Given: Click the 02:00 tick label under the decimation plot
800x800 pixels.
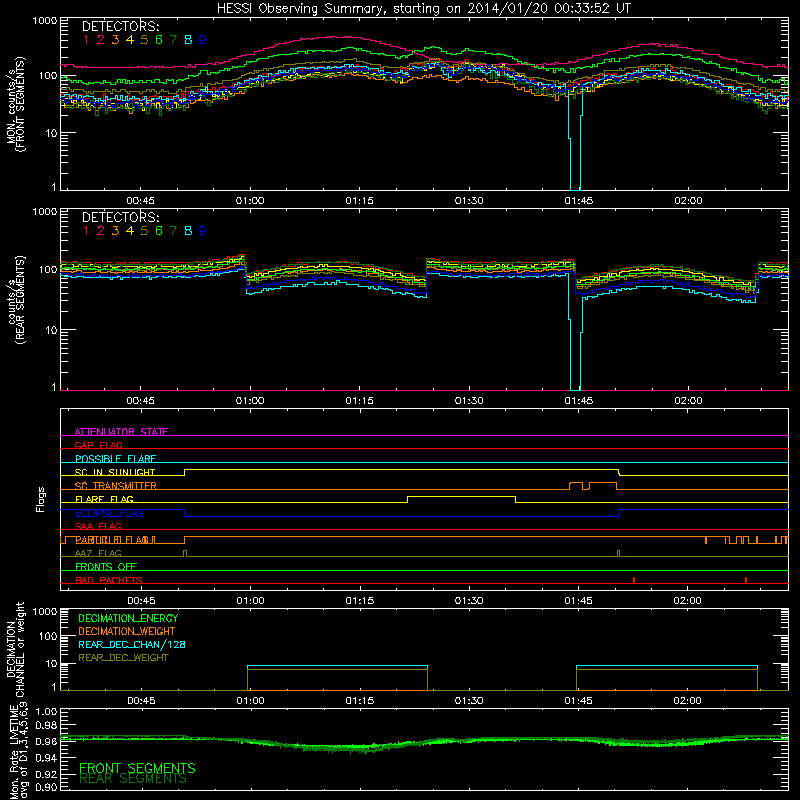Looking at the screenshot, I should pyautogui.click(x=688, y=701).
